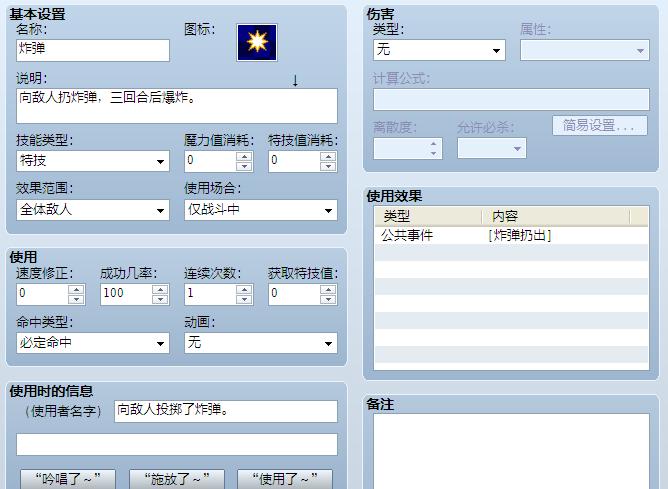The height and width of the screenshot is (489, 668).
Task: Increase 速度修正 with the up arrow
Action: pyautogui.click(x=76, y=290)
